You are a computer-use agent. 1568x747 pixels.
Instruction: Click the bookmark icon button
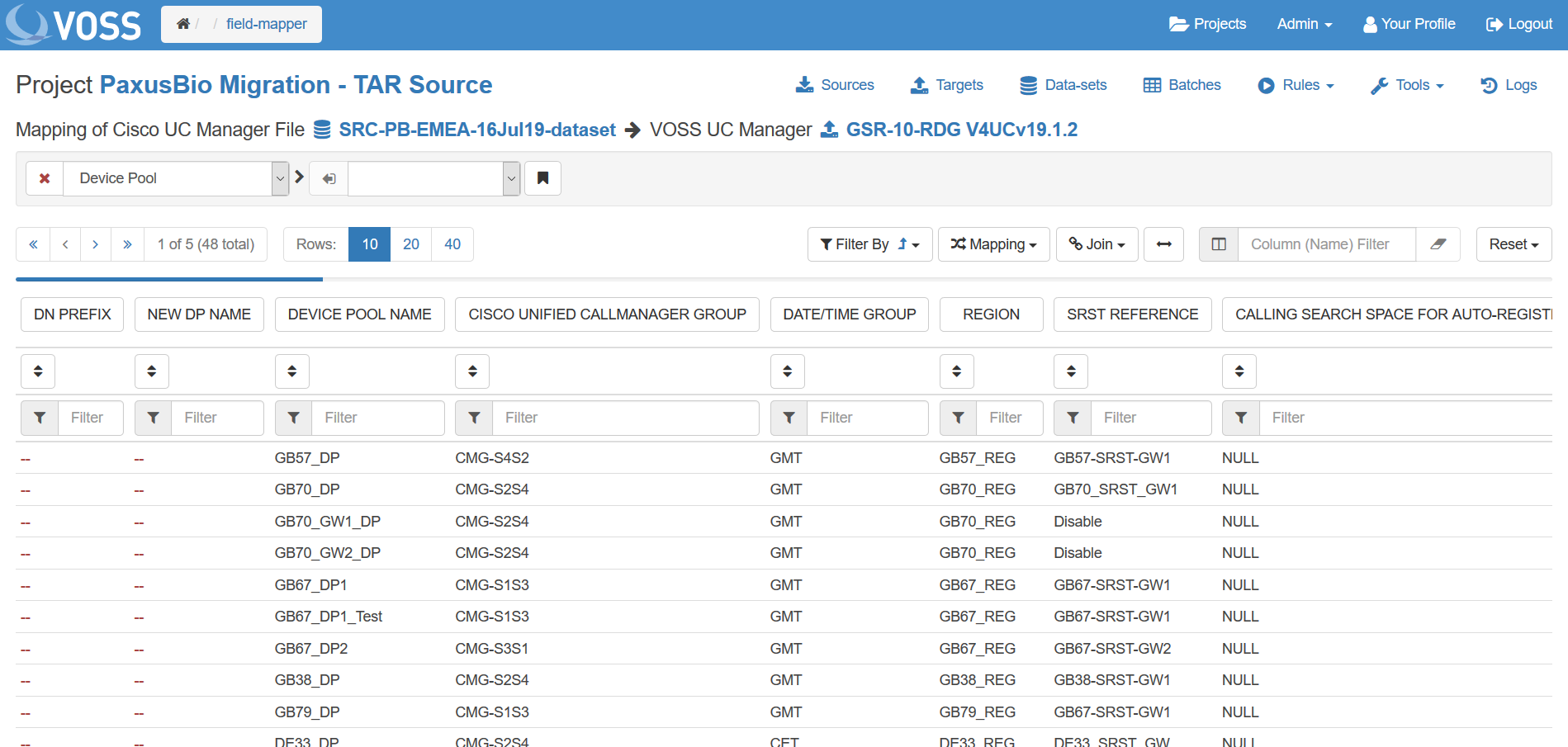pyautogui.click(x=542, y=178)
